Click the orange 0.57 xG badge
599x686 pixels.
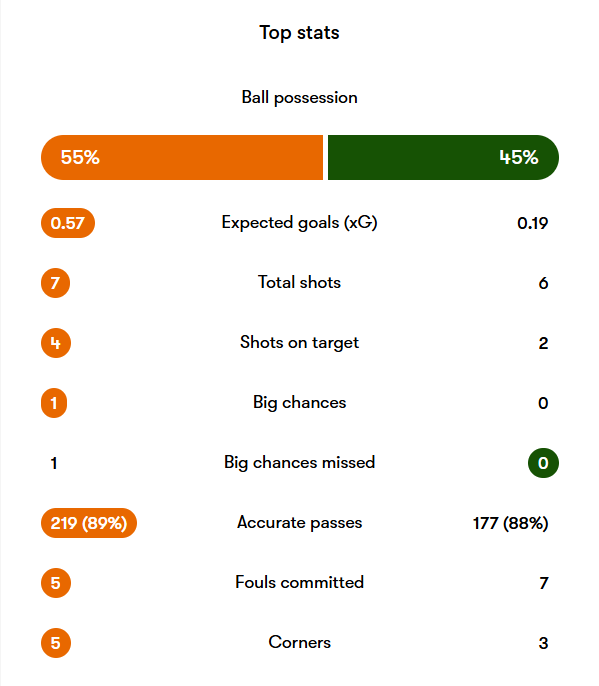pyautogui.click(x=68, y=223)
